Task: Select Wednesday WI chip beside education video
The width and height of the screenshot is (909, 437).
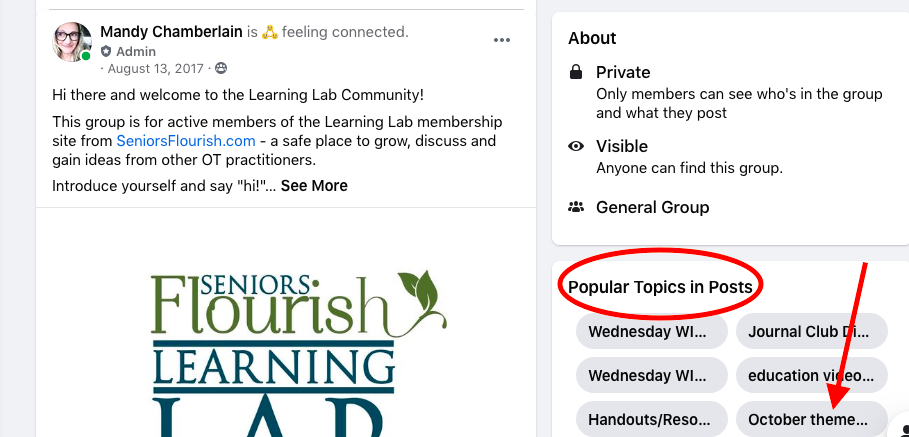Action: click(x=651, y=376)
